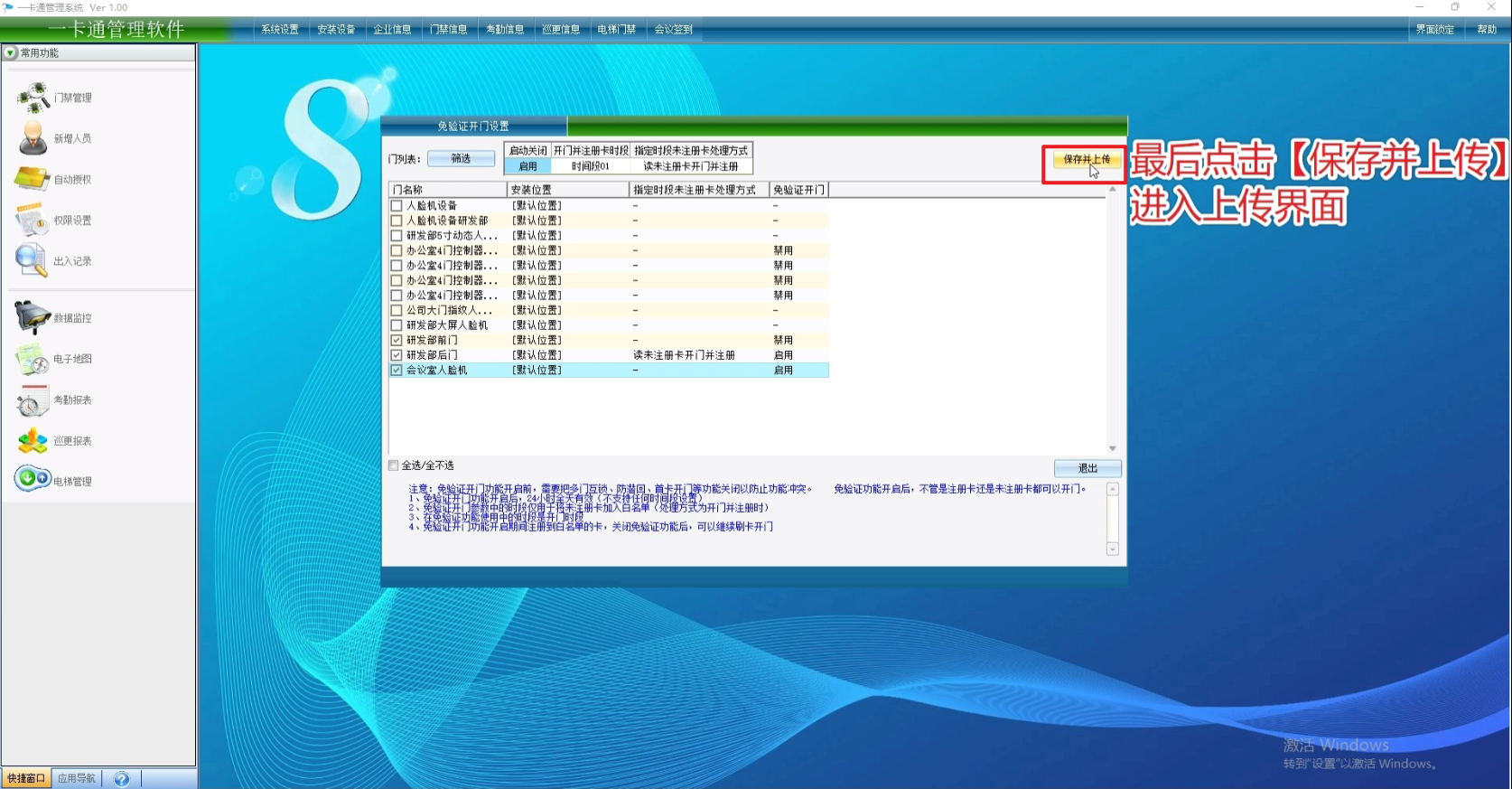Screen dimensions: 1512x789
Task: Open 考勤报表 stopwatch report icon
Action: pyautogui.click(x=33, y=400)
